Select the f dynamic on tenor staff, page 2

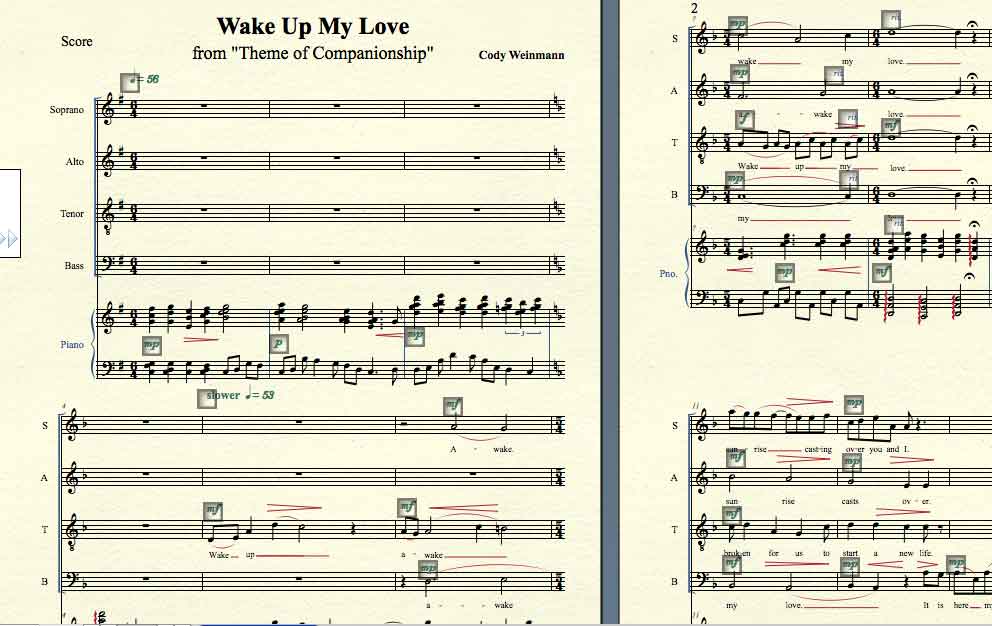click(x=745, y=120)
